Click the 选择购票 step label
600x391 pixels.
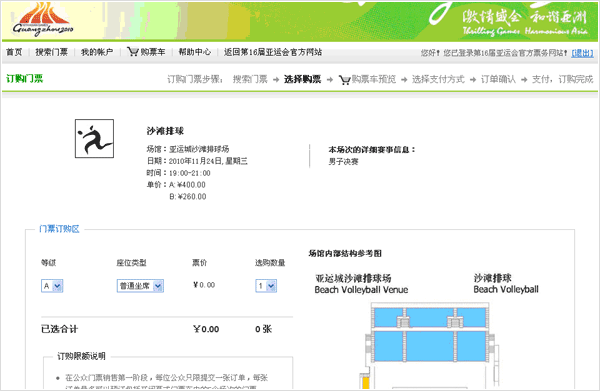tap(302, 79)
